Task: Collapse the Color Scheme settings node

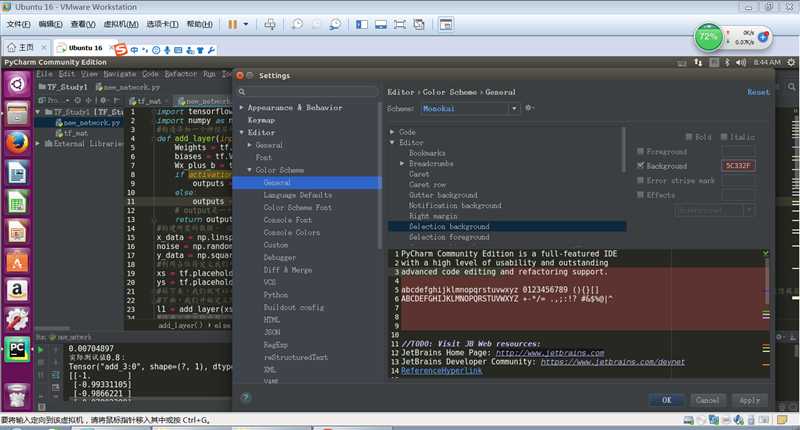Action: tap(250, 170)
